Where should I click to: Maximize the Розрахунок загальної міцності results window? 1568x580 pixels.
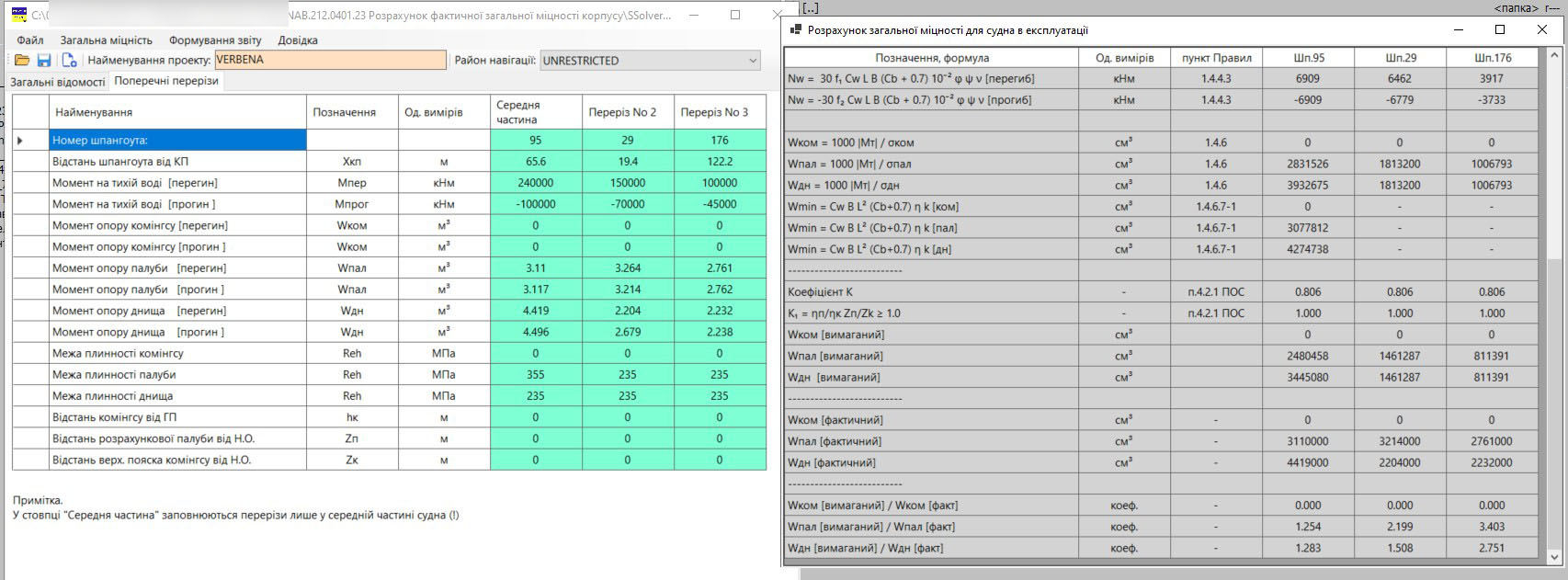[1499, 30]
